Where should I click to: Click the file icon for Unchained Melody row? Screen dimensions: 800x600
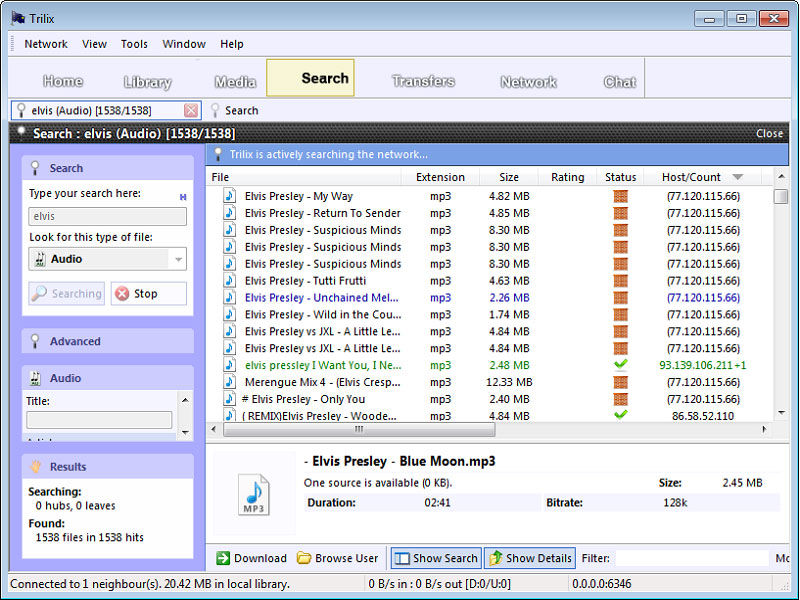click(x=230, y=297)
